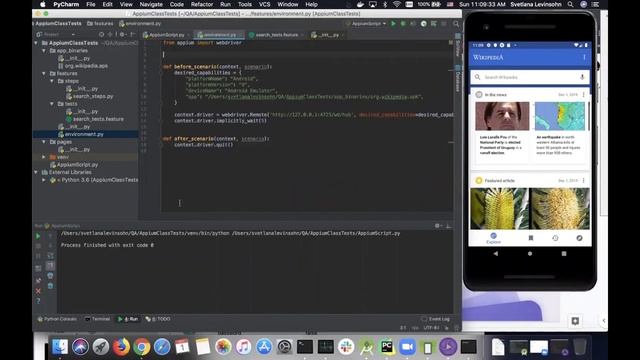
Task: Click the Search Everywhere magnifier in PyCharm
Action: coord(456,24)
